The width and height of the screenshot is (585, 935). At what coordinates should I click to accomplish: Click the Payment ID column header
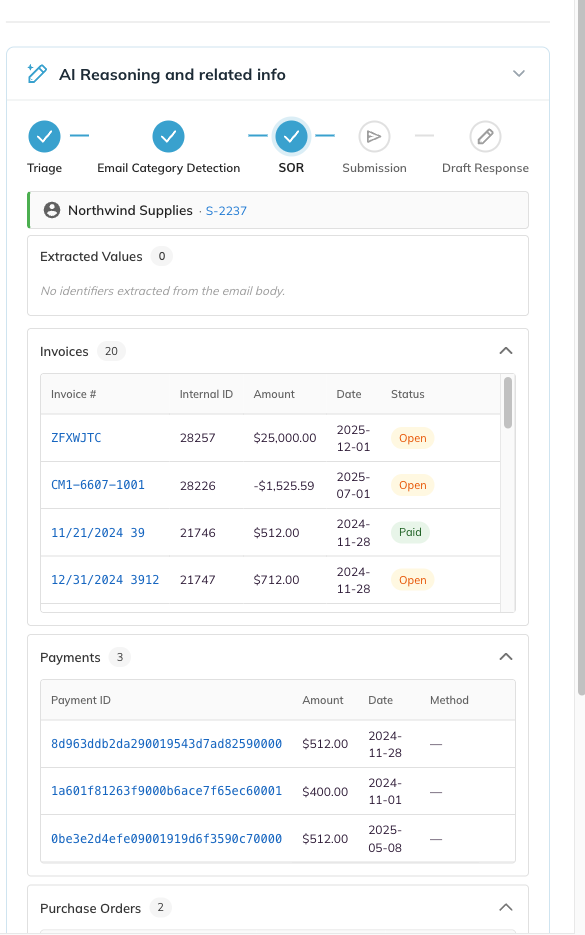(81, 700)
